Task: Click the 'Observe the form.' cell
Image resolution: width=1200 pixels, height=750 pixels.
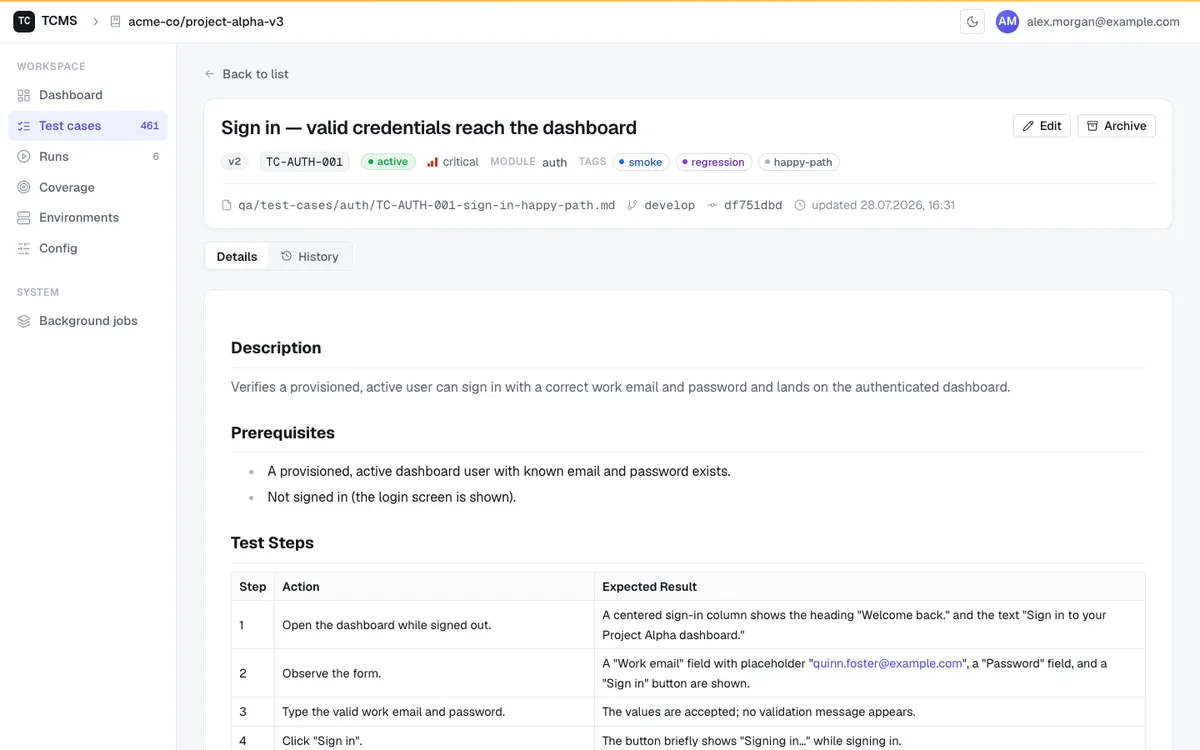Action: point(433,673)
